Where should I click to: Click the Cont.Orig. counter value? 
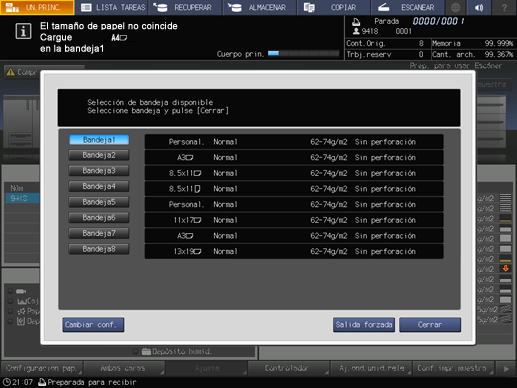point(421,43)
